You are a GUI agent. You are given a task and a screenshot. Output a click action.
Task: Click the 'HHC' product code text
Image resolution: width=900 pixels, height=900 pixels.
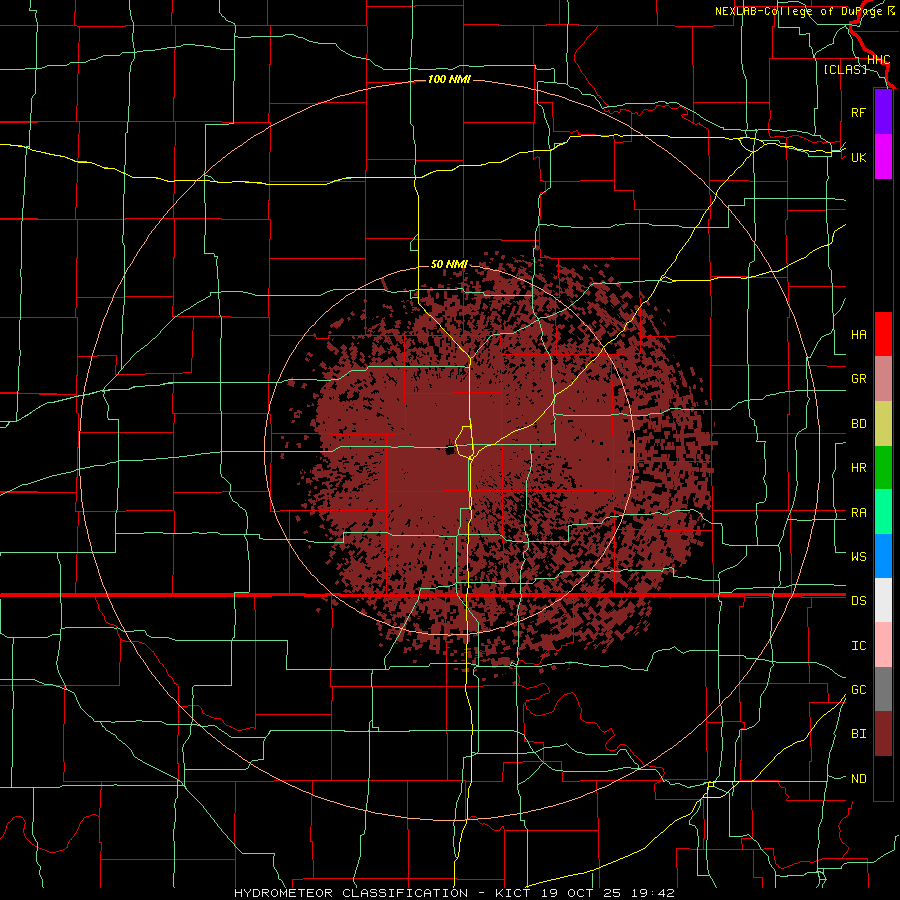pos(879,60)
